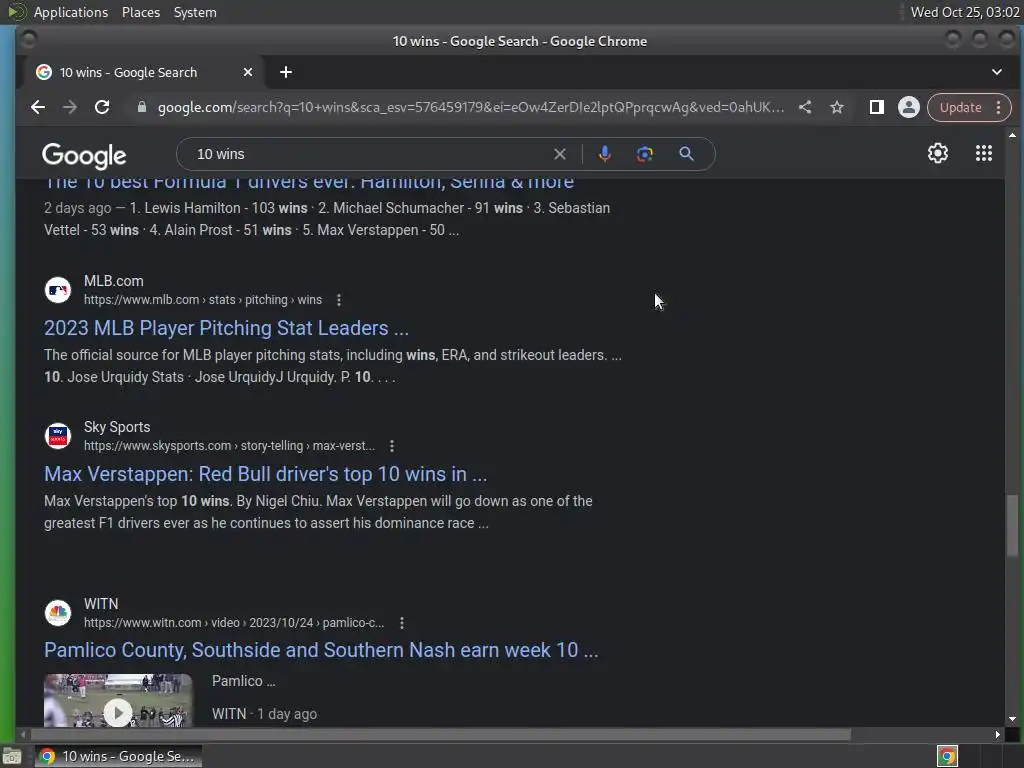Click the scroll up arrow

click(1012, 135)
